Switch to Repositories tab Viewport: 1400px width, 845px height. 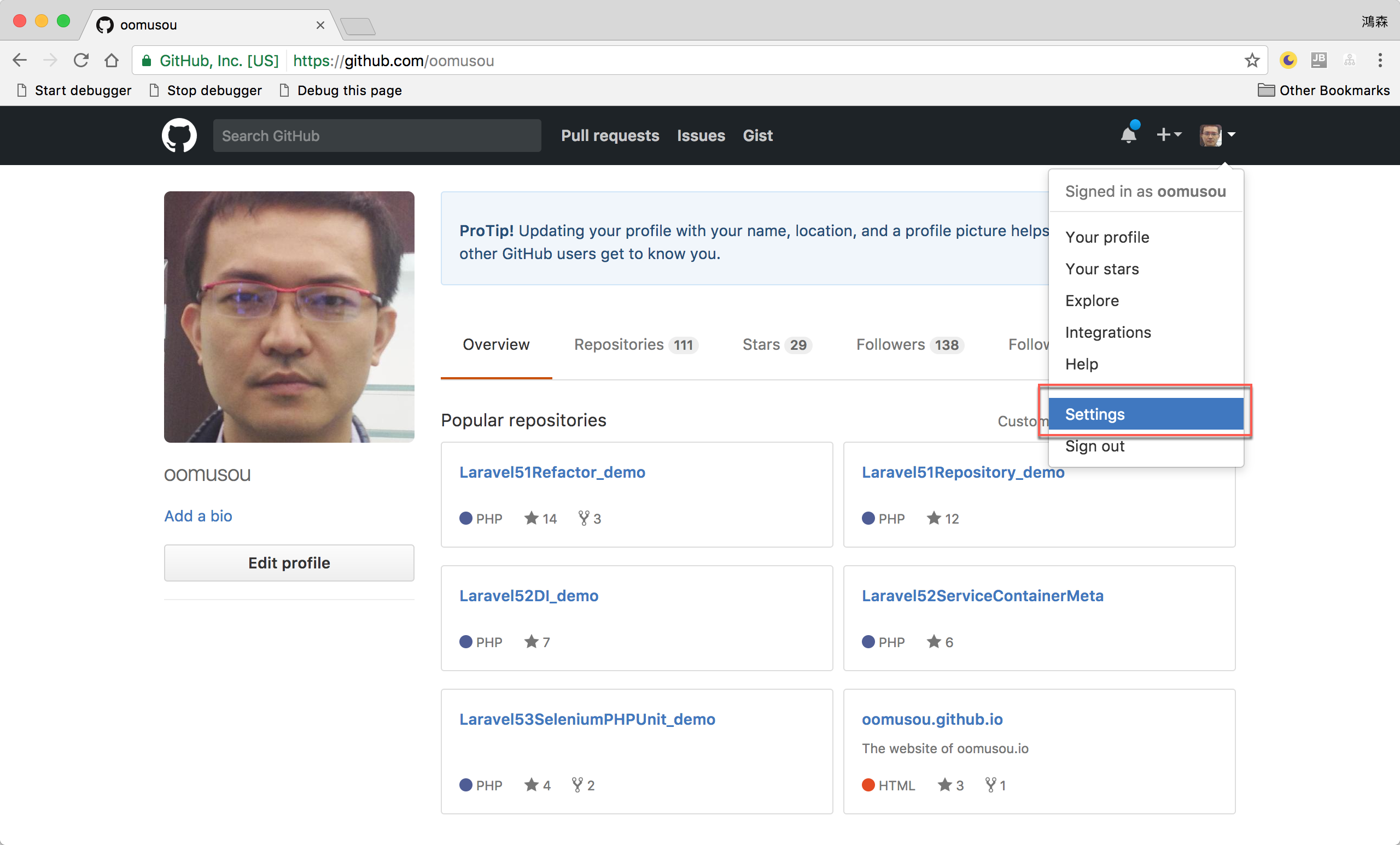636,345
